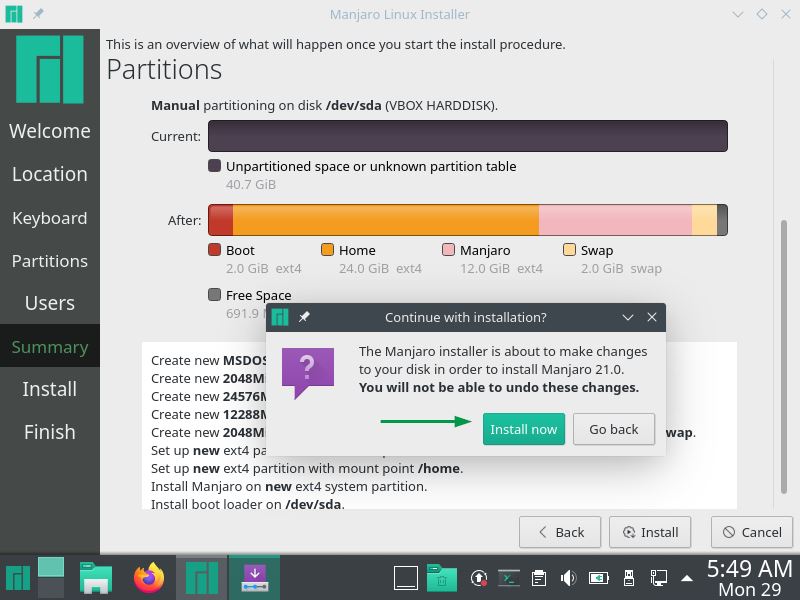
Task: Click the battery icon in system tray
Action: 598,578
